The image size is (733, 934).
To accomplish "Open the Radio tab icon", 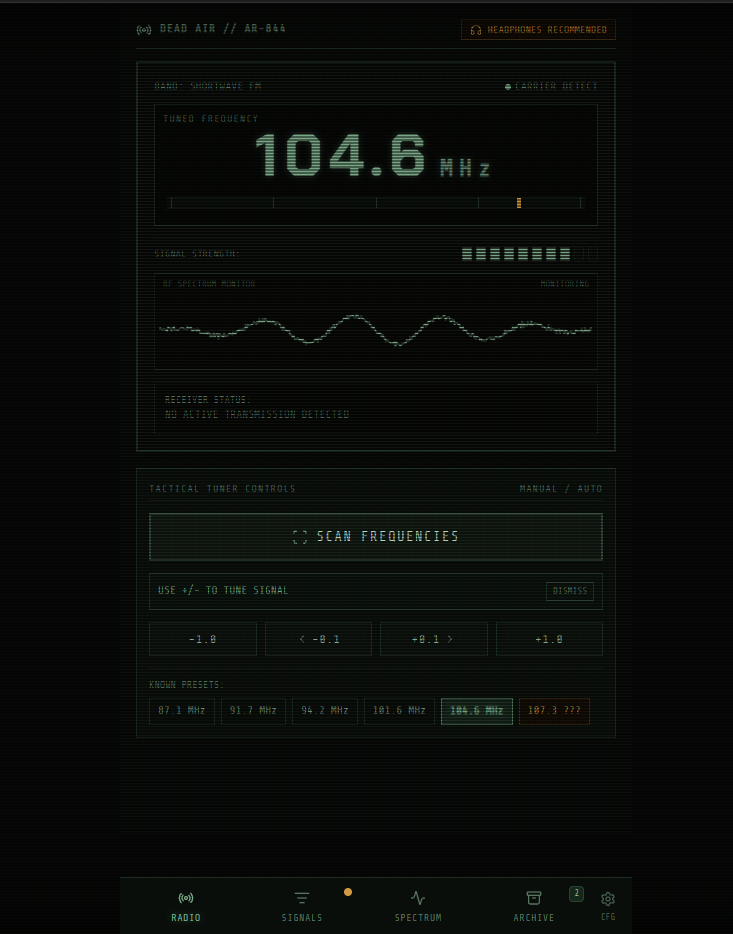I will click(x=186, y=898).
